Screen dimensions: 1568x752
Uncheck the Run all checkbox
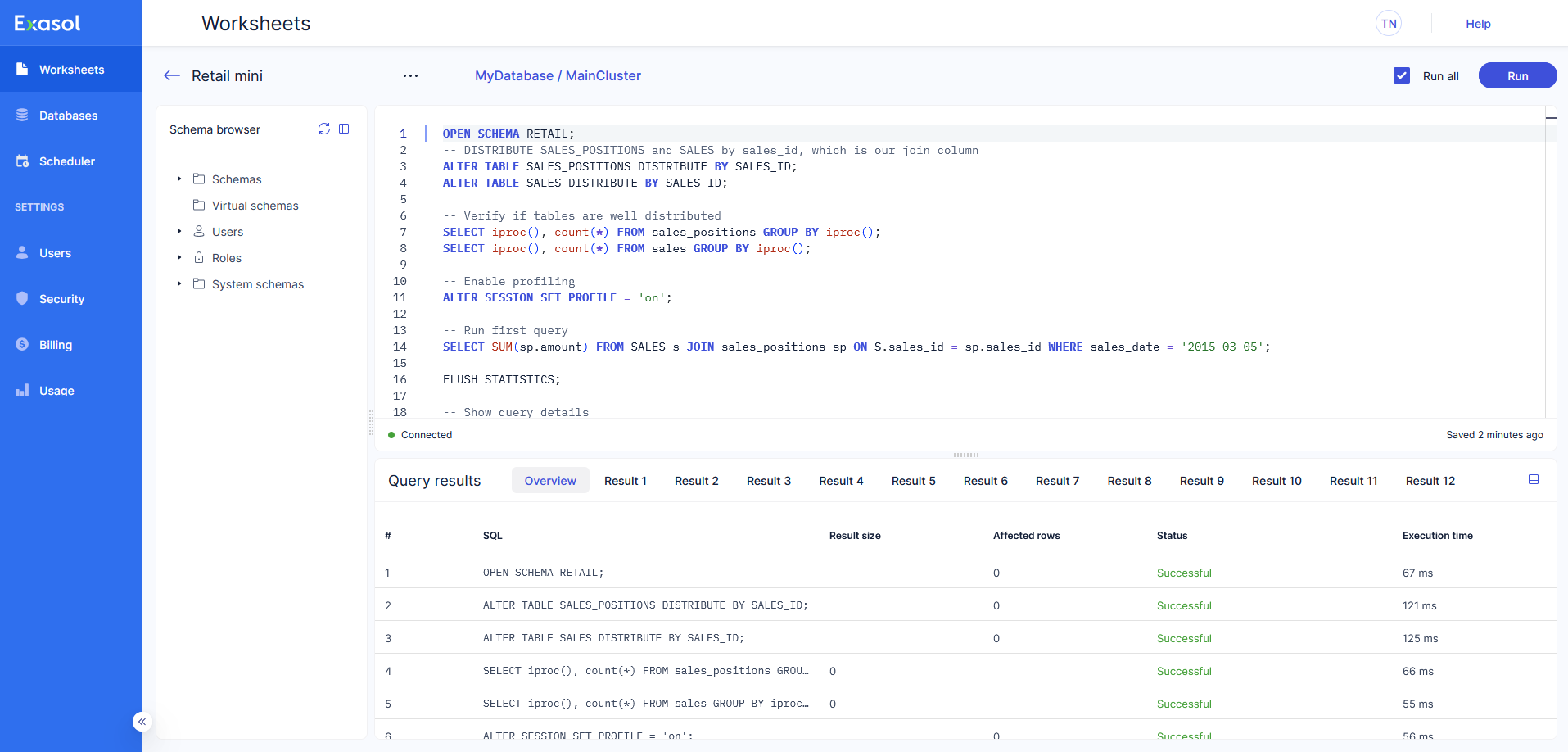click(1402, 75)
